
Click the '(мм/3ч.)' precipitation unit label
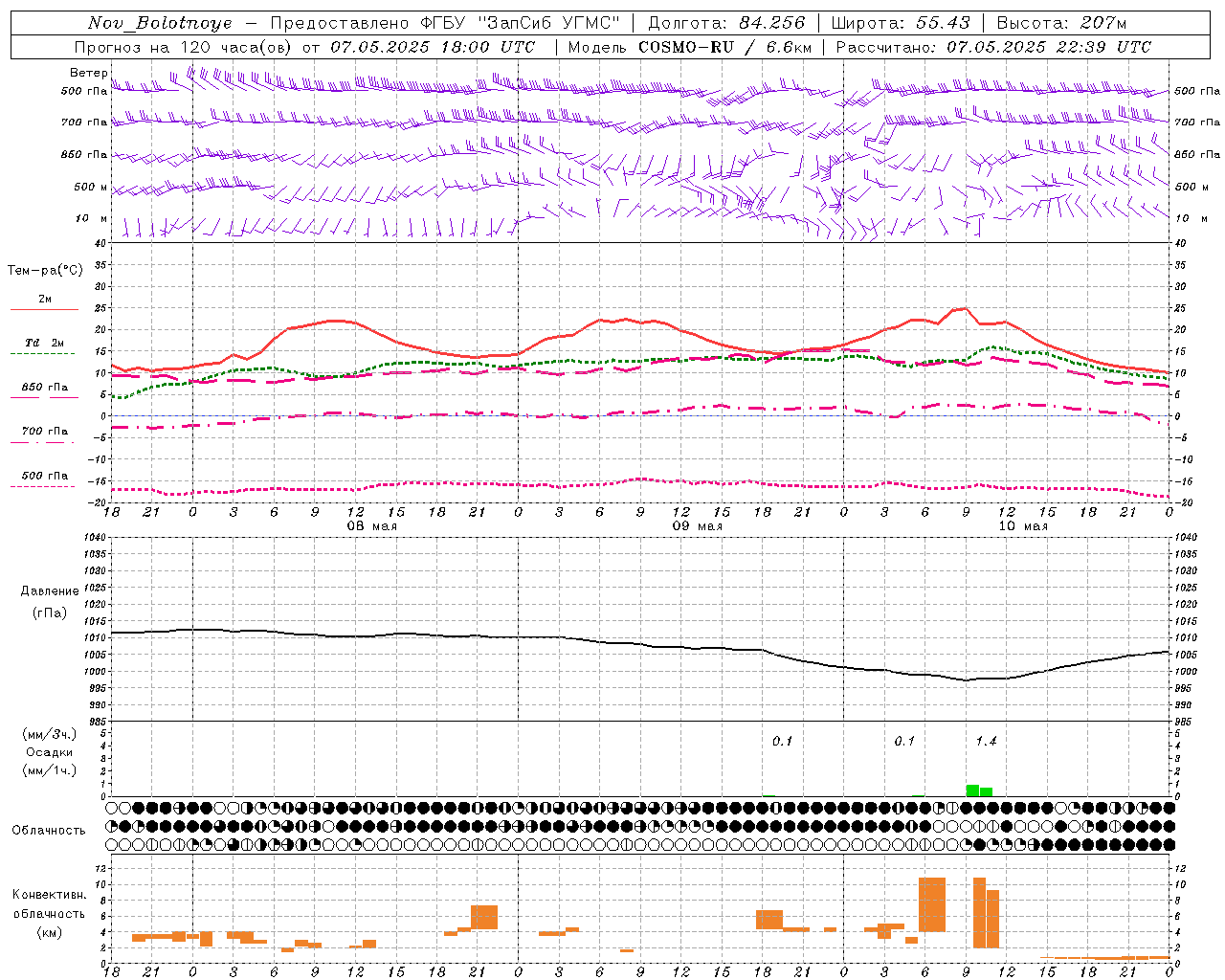click(50, 734)
